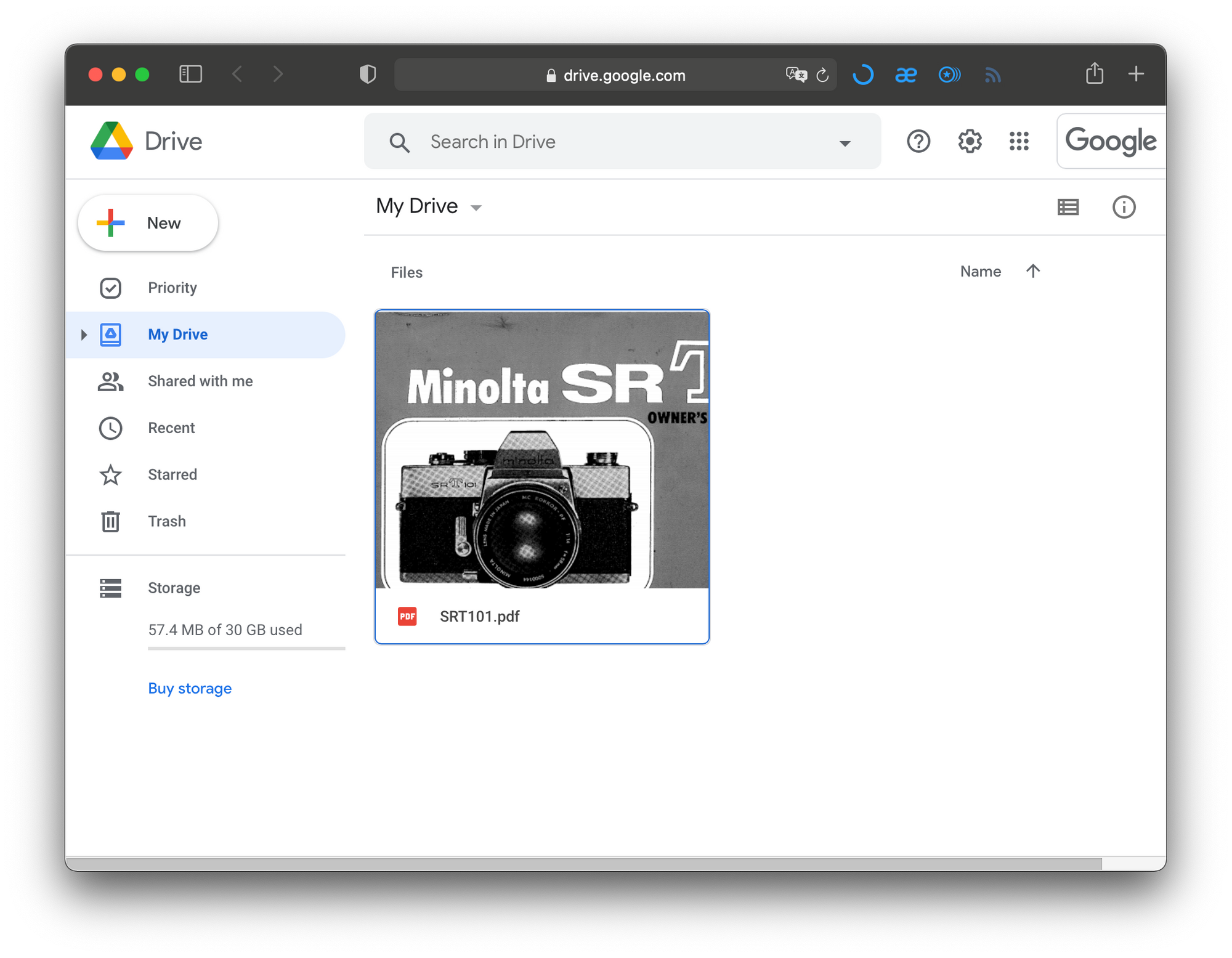The height and width of the screenshot is (958, 1232).
Task: Click the New button
Action: point(148,223)
